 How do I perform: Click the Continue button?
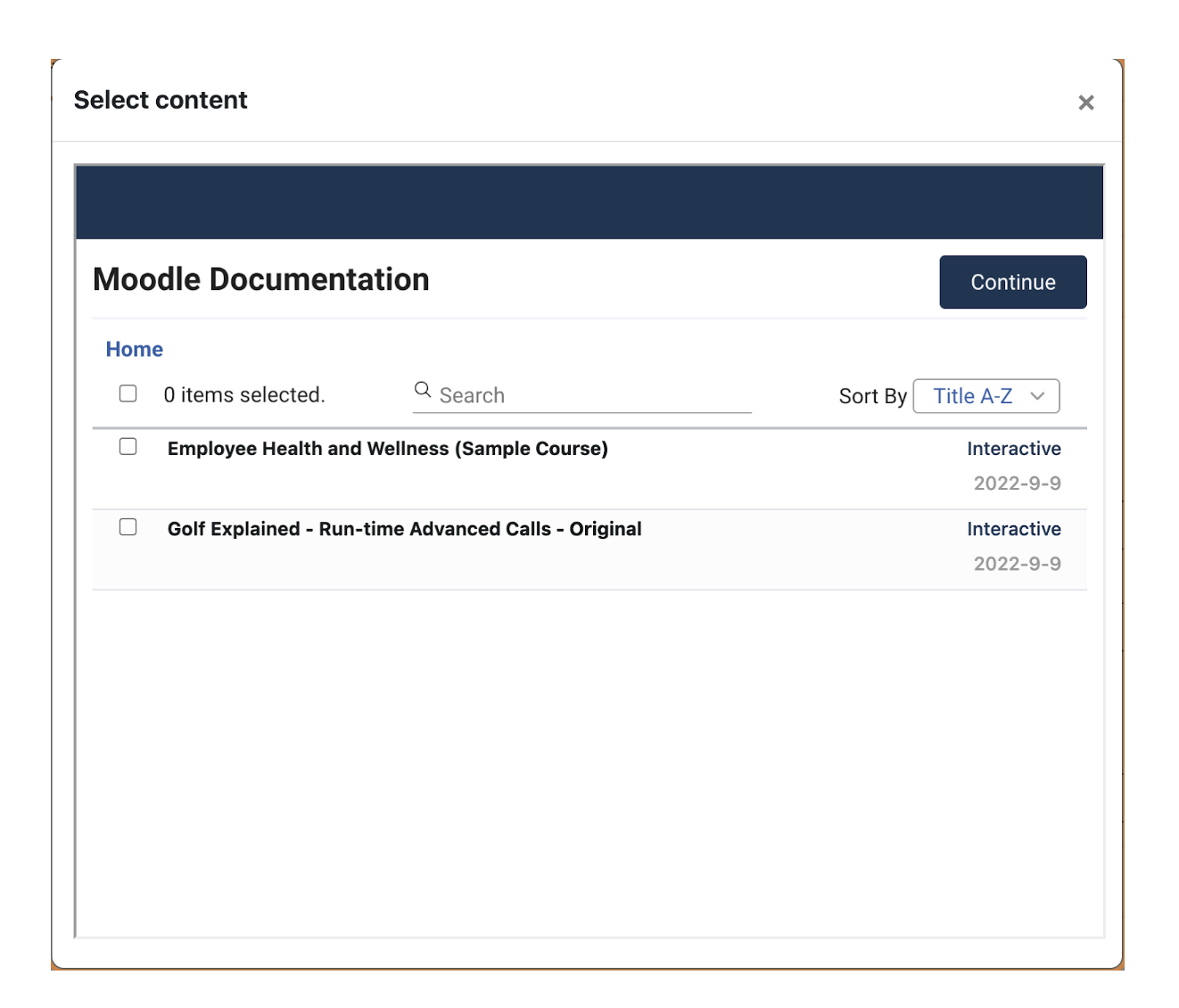coord(1013,282)
